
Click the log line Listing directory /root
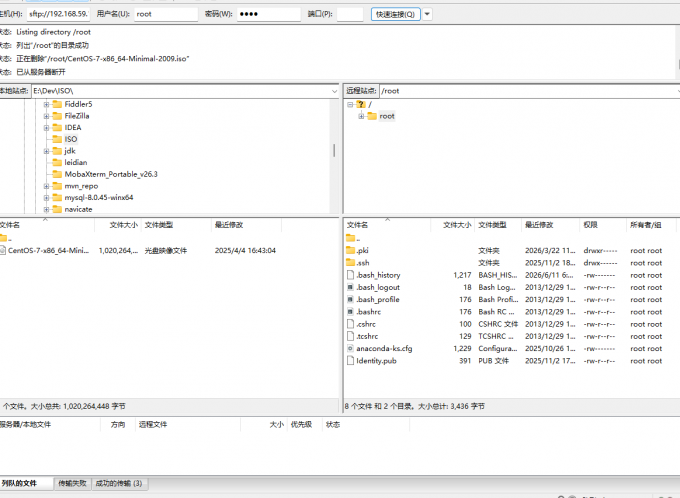tap(53, 32)
